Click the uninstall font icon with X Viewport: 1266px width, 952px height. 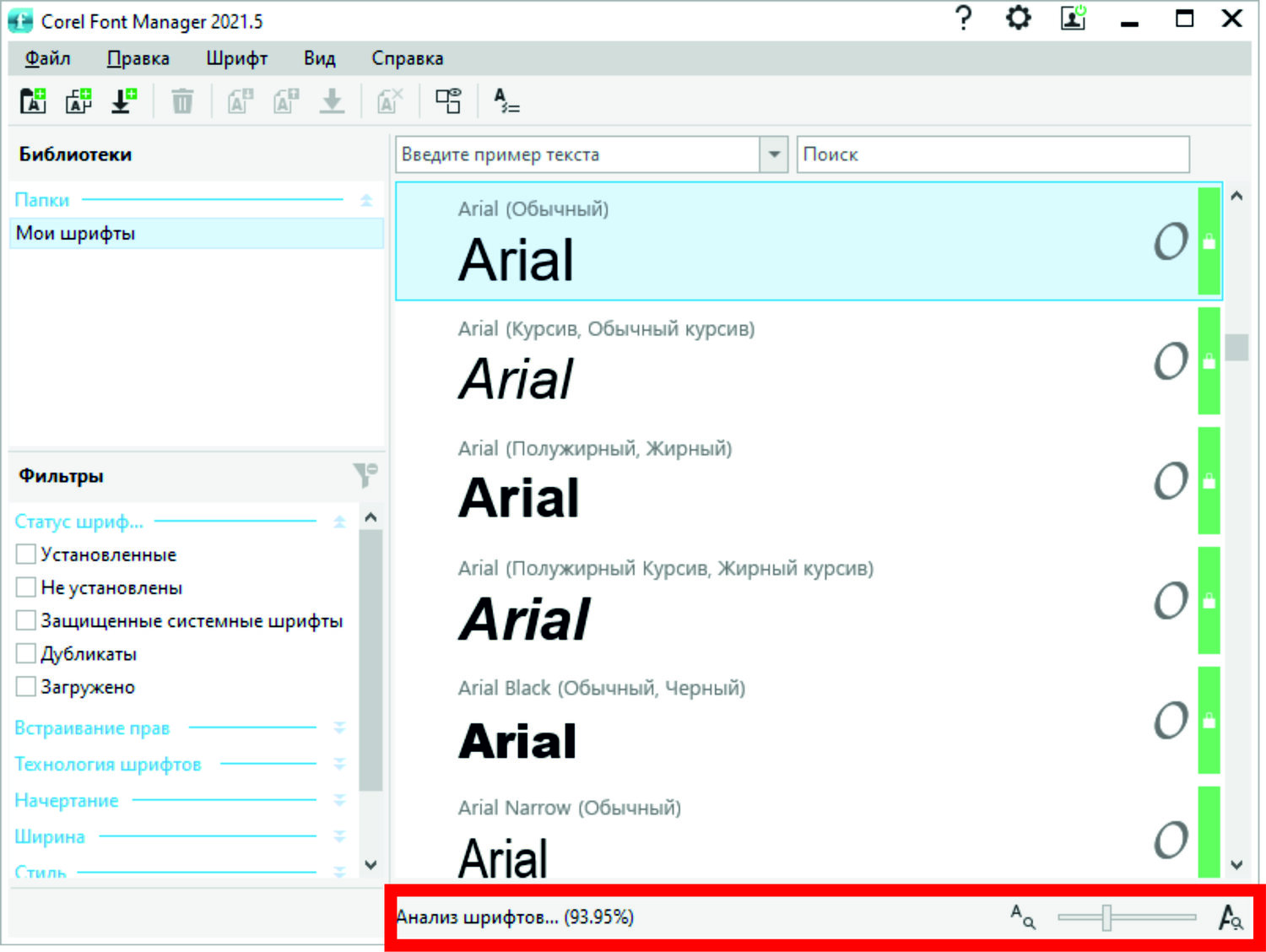tap(389, 101)
